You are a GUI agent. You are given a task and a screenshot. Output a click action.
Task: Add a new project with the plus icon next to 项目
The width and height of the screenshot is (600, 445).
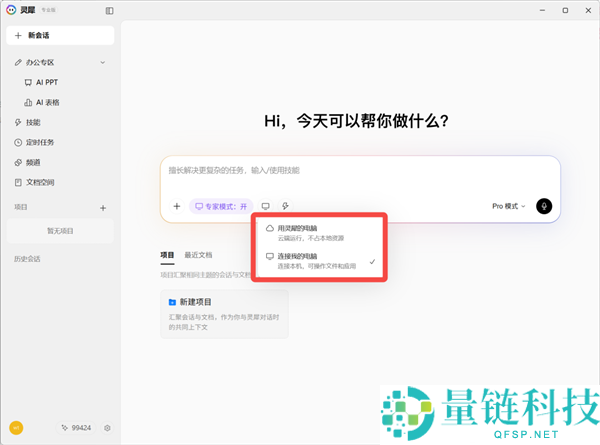[x=103, y=208]
